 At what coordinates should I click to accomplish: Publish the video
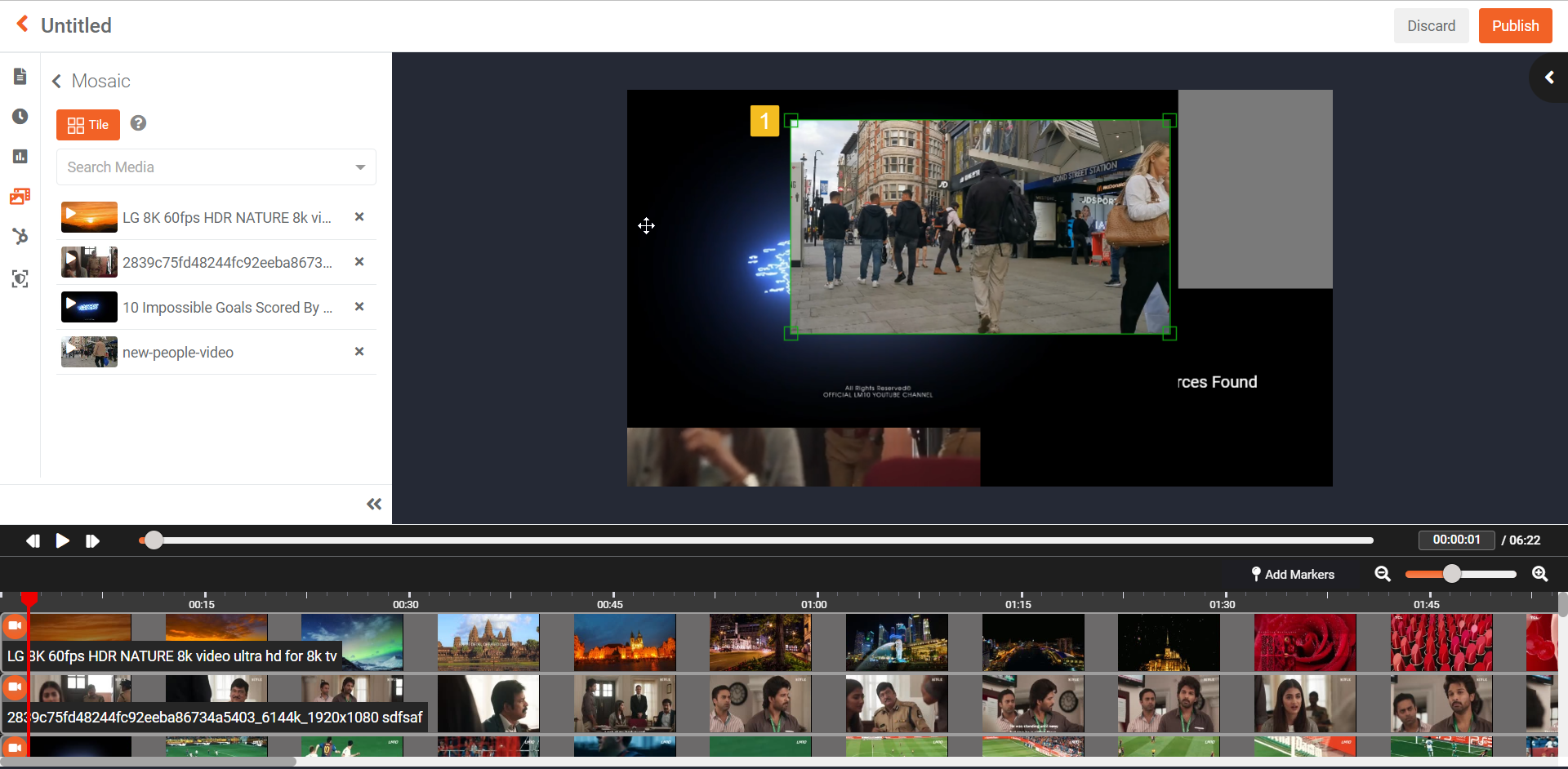pyautogui.click(x=1515, y=26)
